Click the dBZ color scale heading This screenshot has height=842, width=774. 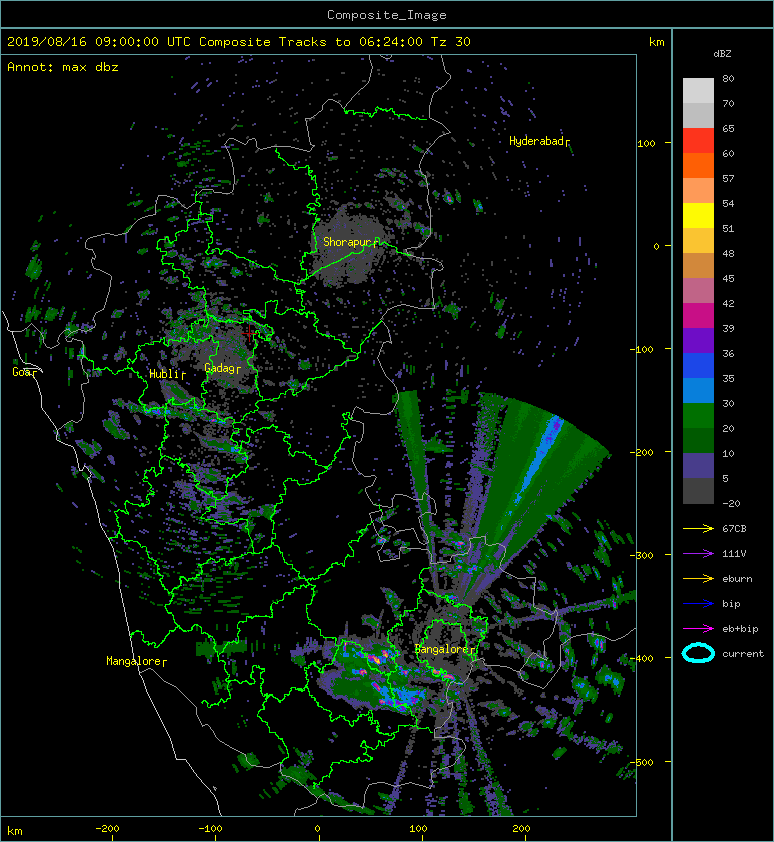722,54
